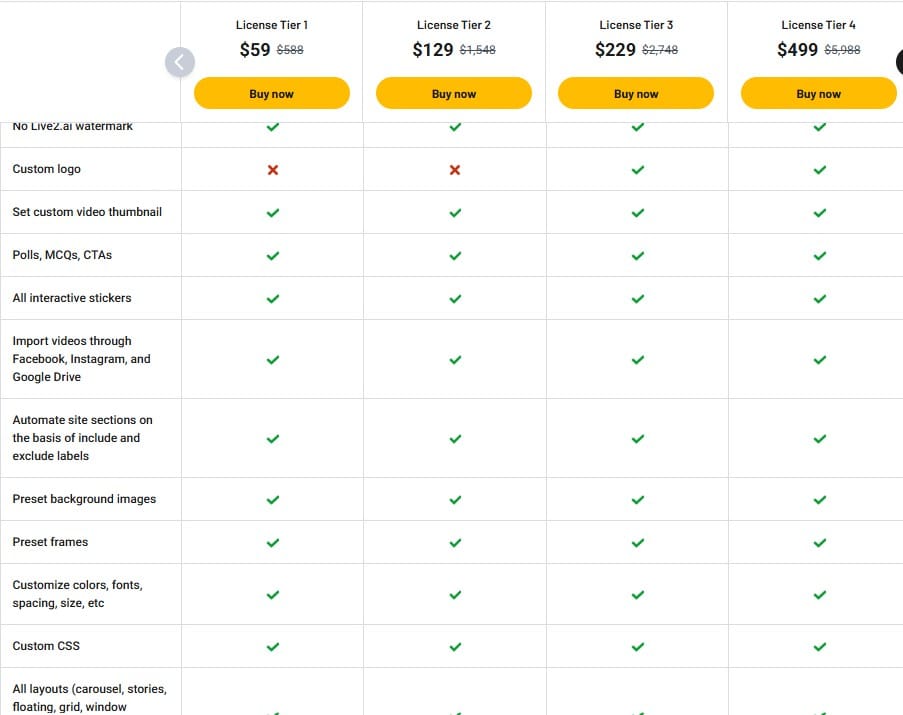
Task: Click the green checkmark for Custom CSS under Tier 1
Action: (x=271, y=646)
